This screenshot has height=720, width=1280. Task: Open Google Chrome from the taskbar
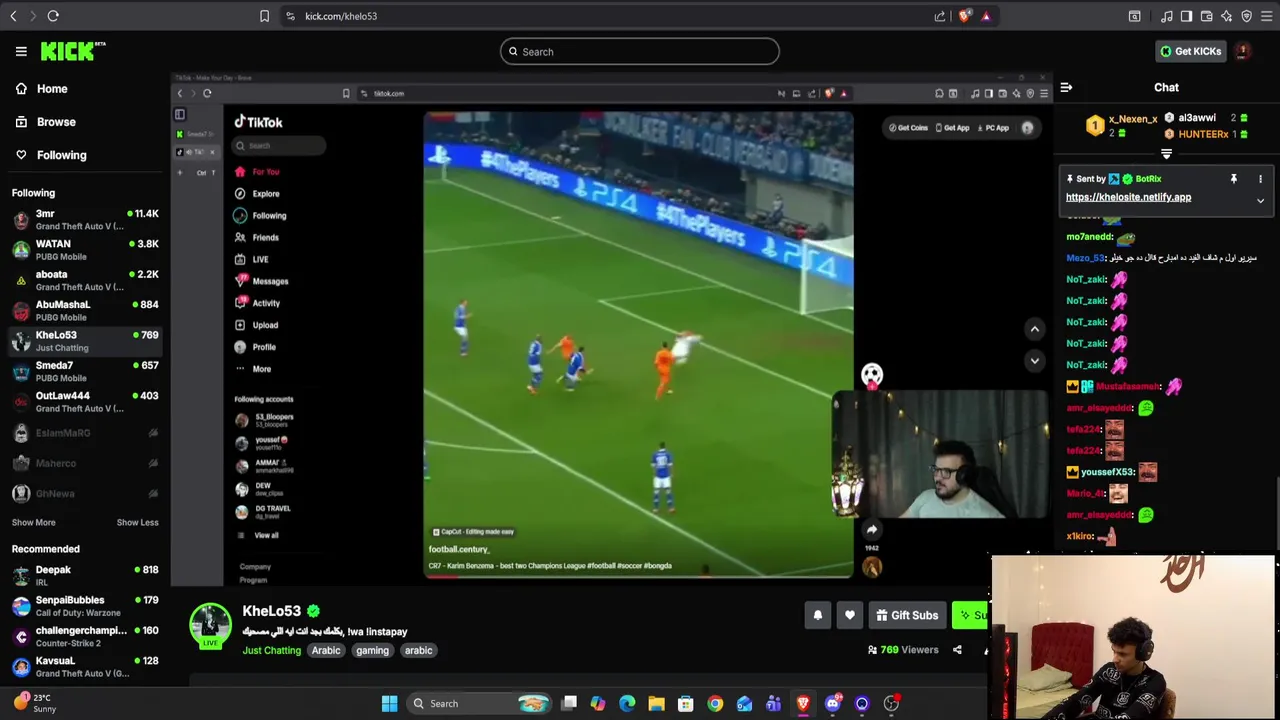715,704
